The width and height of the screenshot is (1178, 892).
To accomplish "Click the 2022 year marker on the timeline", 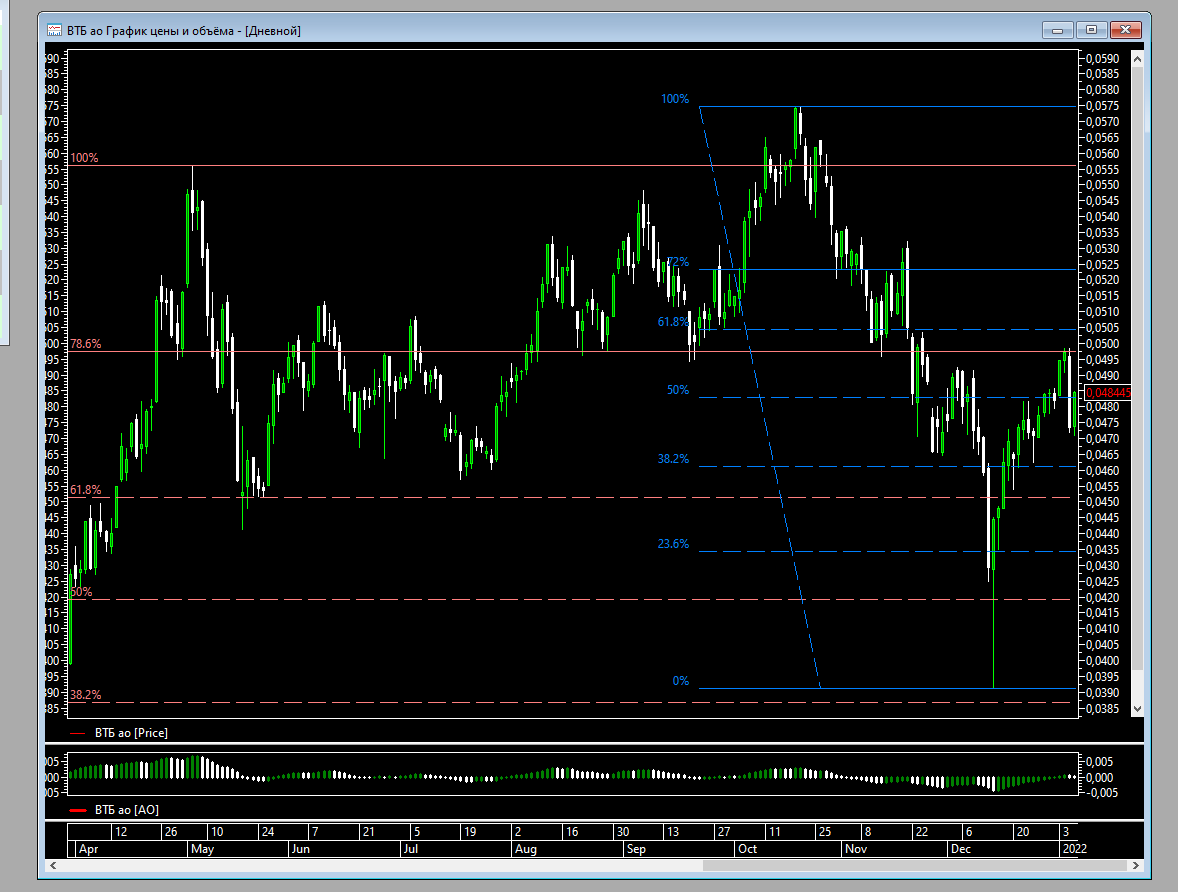I will (x=1074, y=848).
